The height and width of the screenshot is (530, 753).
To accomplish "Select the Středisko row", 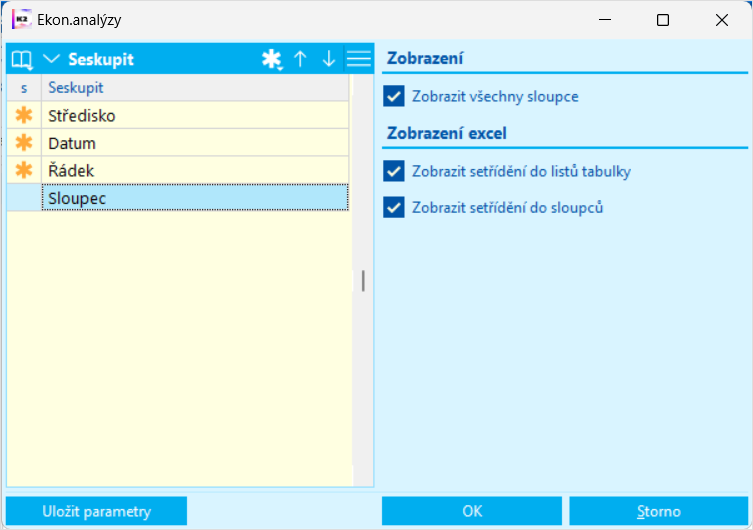I will pyautogui.click(x=195, y=115).
